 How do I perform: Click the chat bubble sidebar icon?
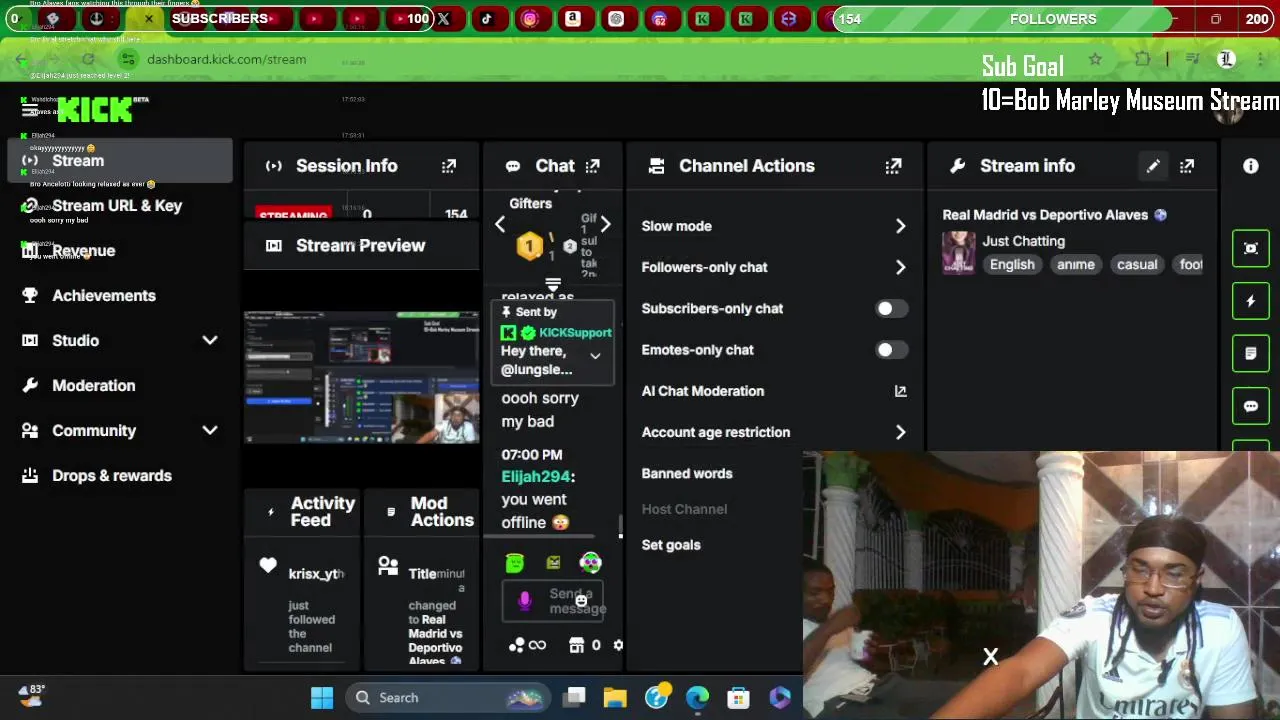[1251, 406]
